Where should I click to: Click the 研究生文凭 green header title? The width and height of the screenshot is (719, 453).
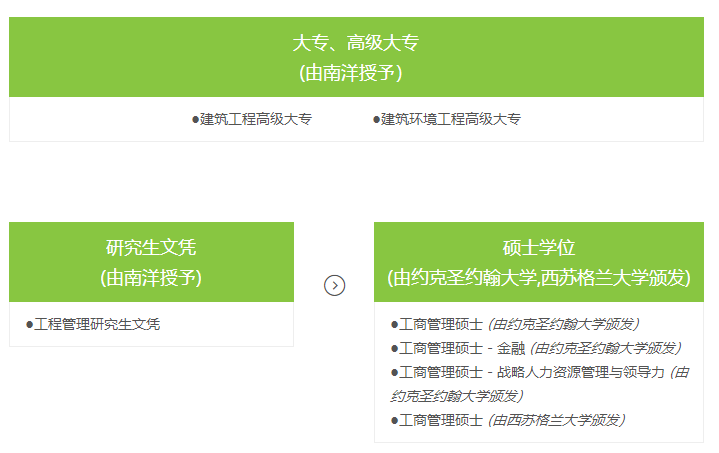click(151, 248)
